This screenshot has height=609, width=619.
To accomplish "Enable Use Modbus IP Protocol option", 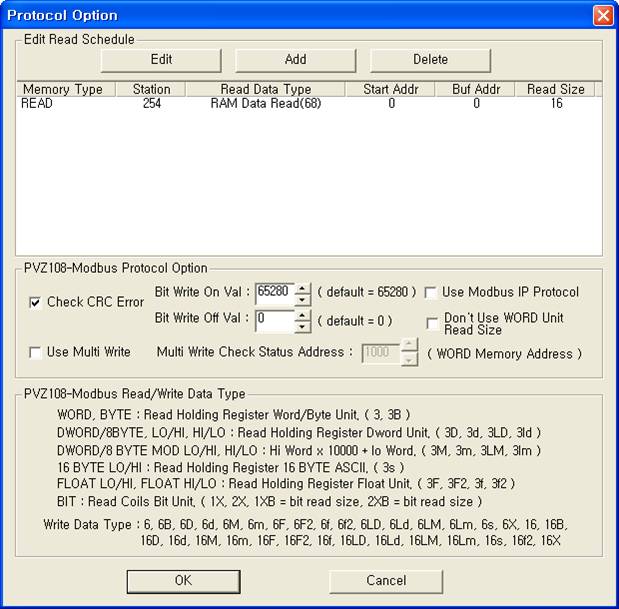I will (x=431, y=293).
